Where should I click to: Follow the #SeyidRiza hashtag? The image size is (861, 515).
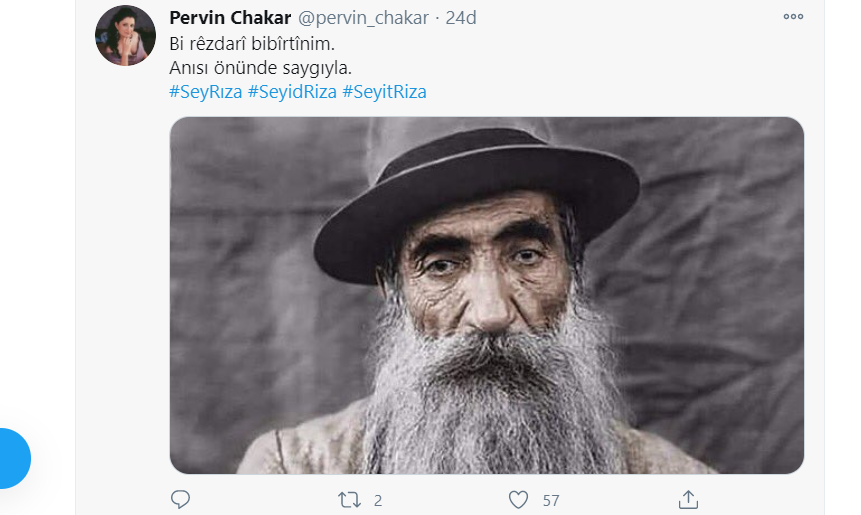(x=292, y=91)
